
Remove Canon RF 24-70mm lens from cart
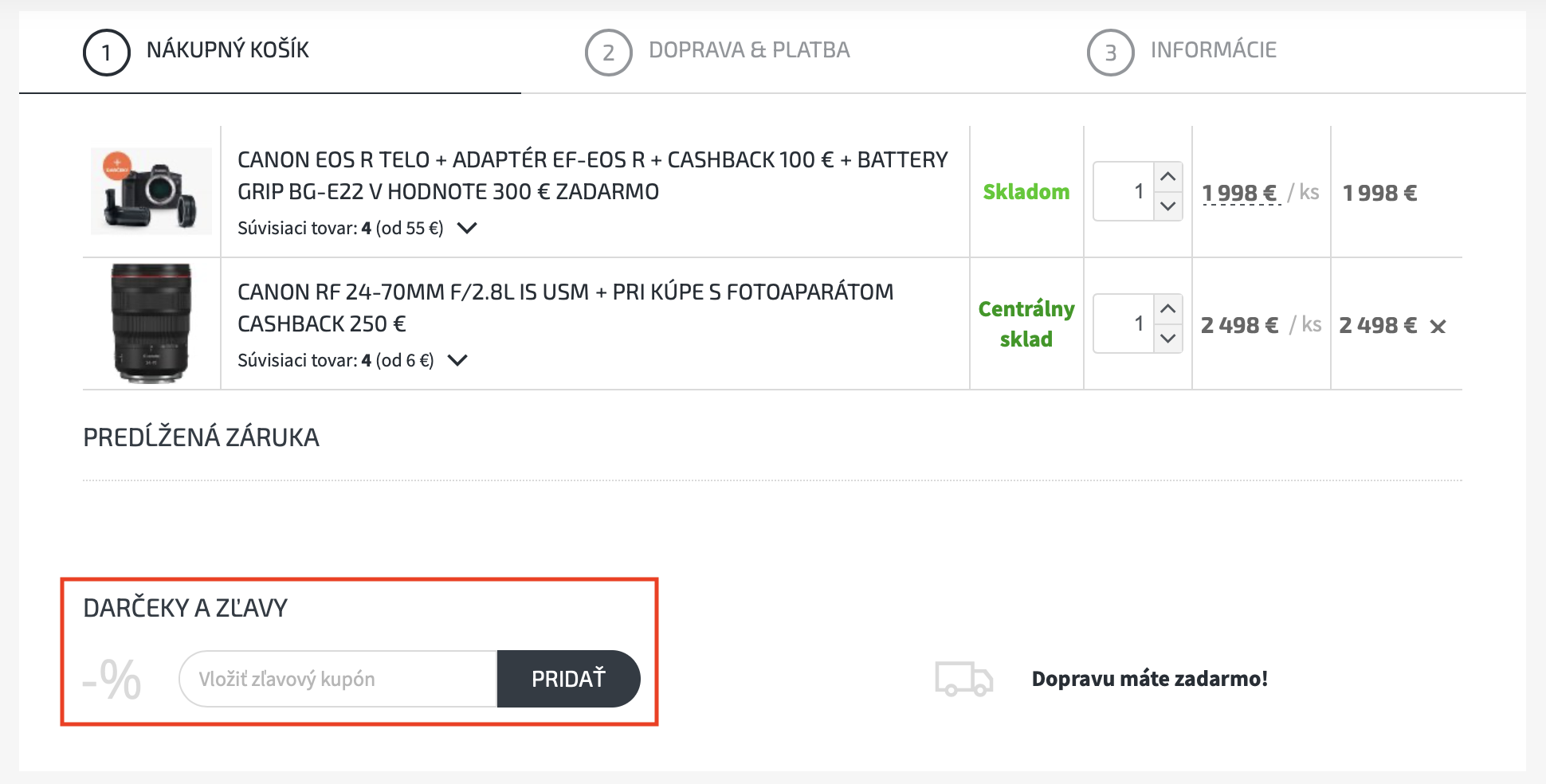click(1438, 327)
